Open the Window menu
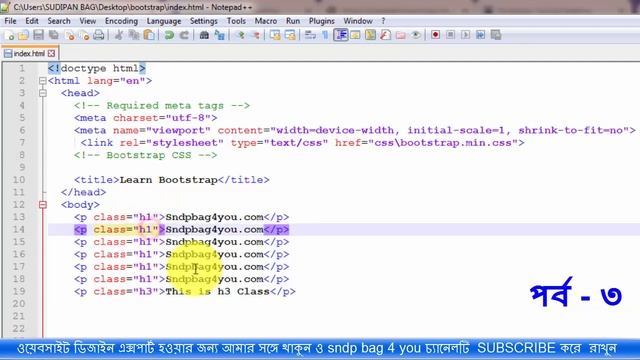640x360 pixels. pyautogui.click(x=358, y=21)
